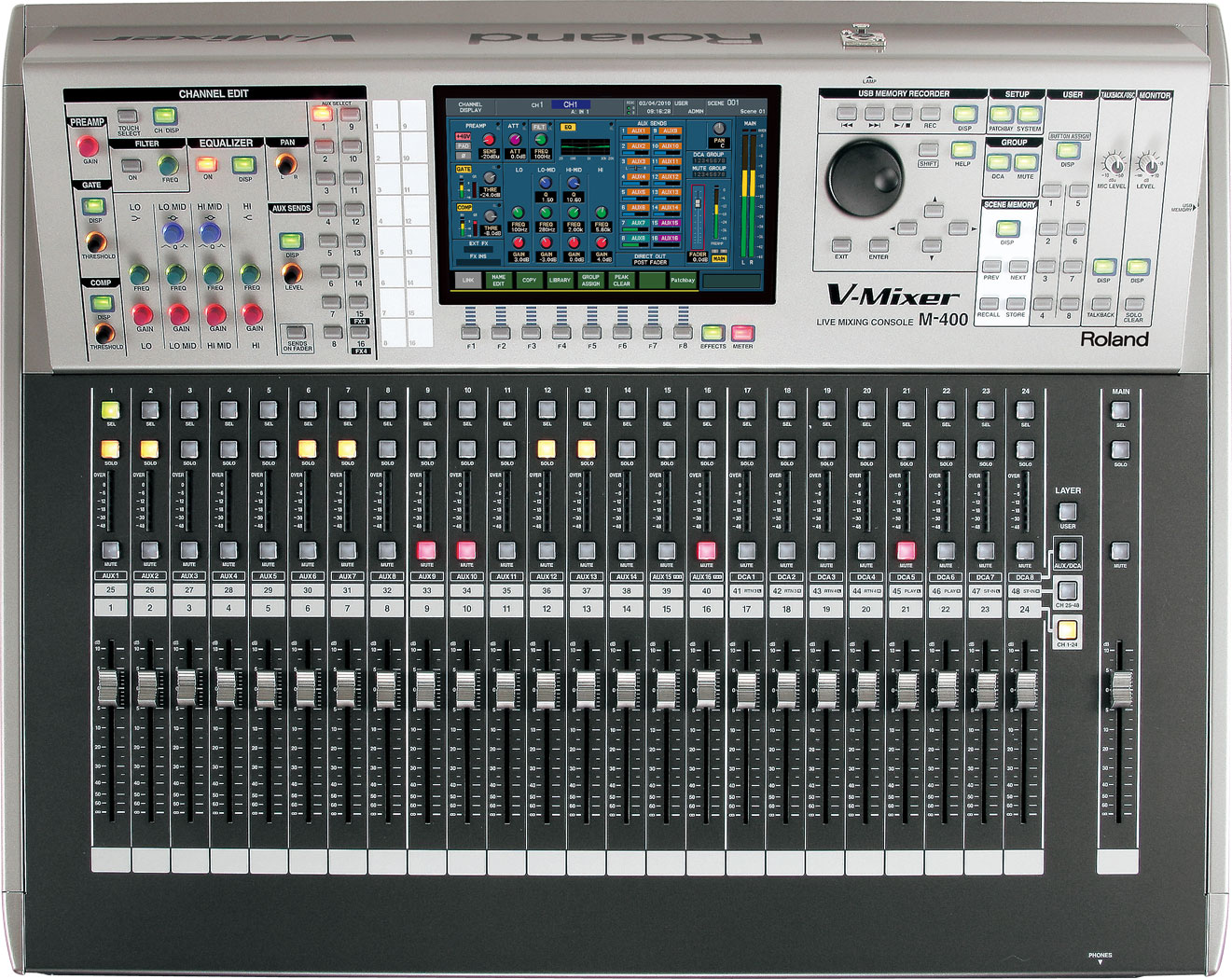Turn the PREAMP gain knob
The height and width of the screenshot is (979, 1232).
88,146
